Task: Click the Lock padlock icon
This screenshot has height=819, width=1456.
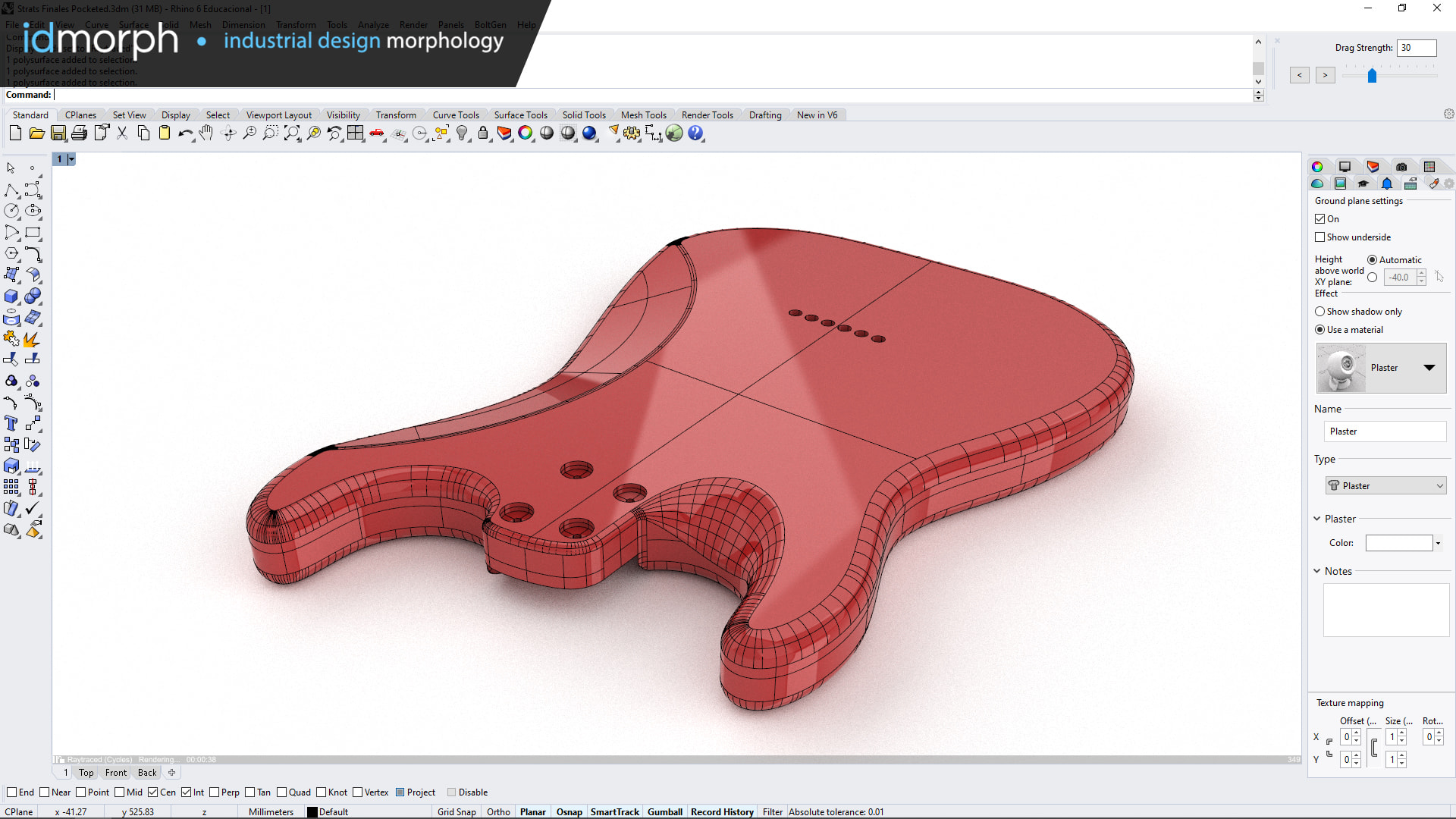Action: point(483,133)
